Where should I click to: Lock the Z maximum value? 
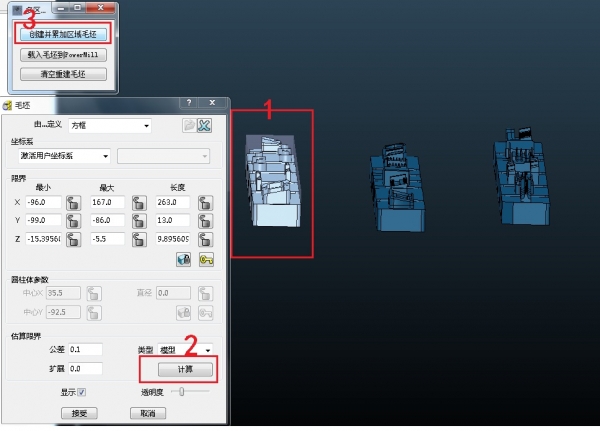(x=139, y=240)
